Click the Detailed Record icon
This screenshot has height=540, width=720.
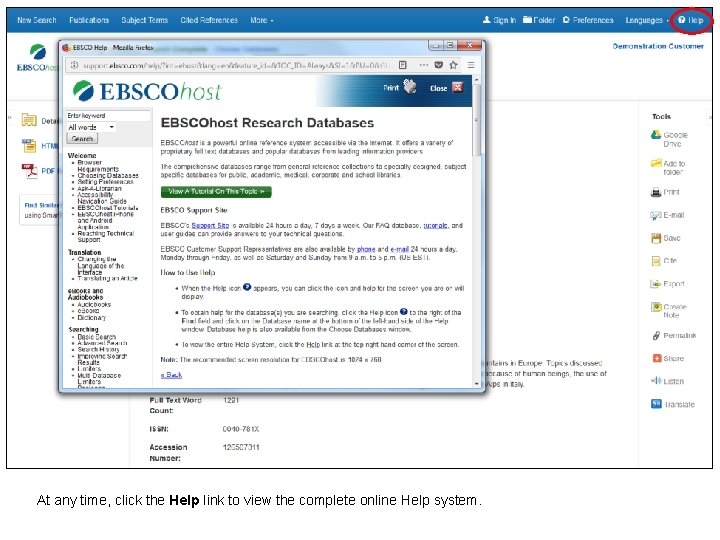coord(29,121)
